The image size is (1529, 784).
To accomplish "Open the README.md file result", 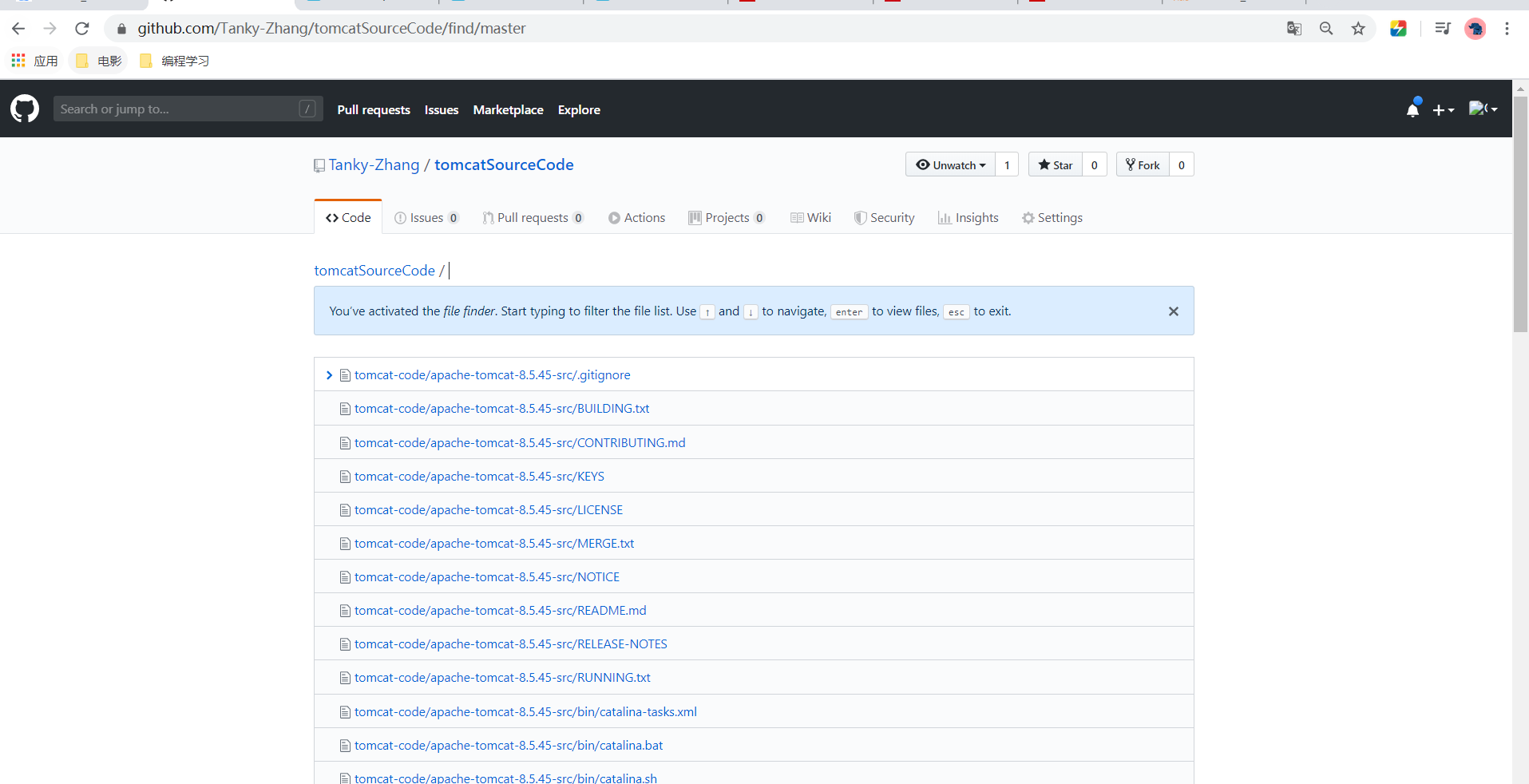I will 501,611.
